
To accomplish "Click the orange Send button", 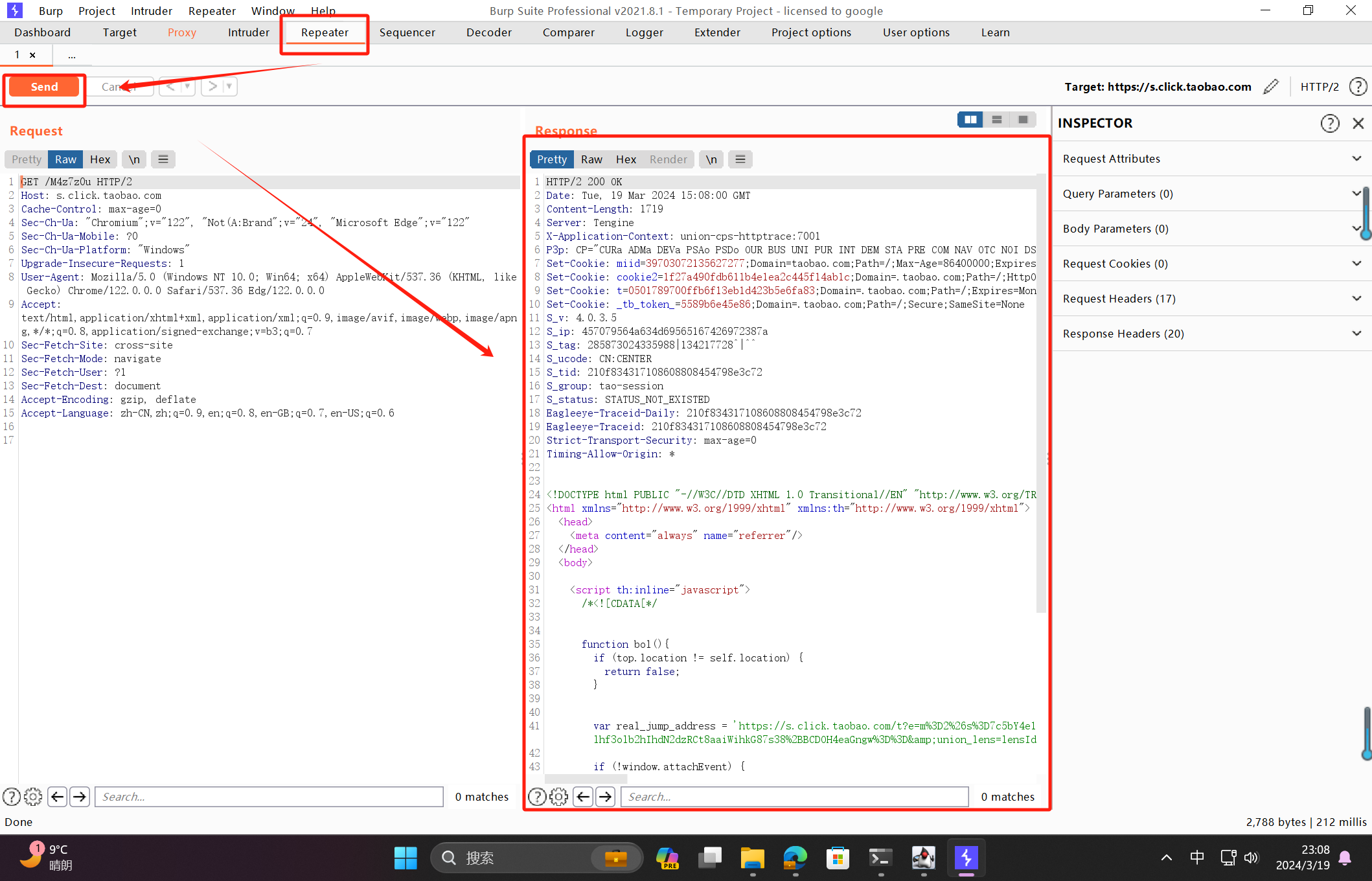I will point(44,87).
